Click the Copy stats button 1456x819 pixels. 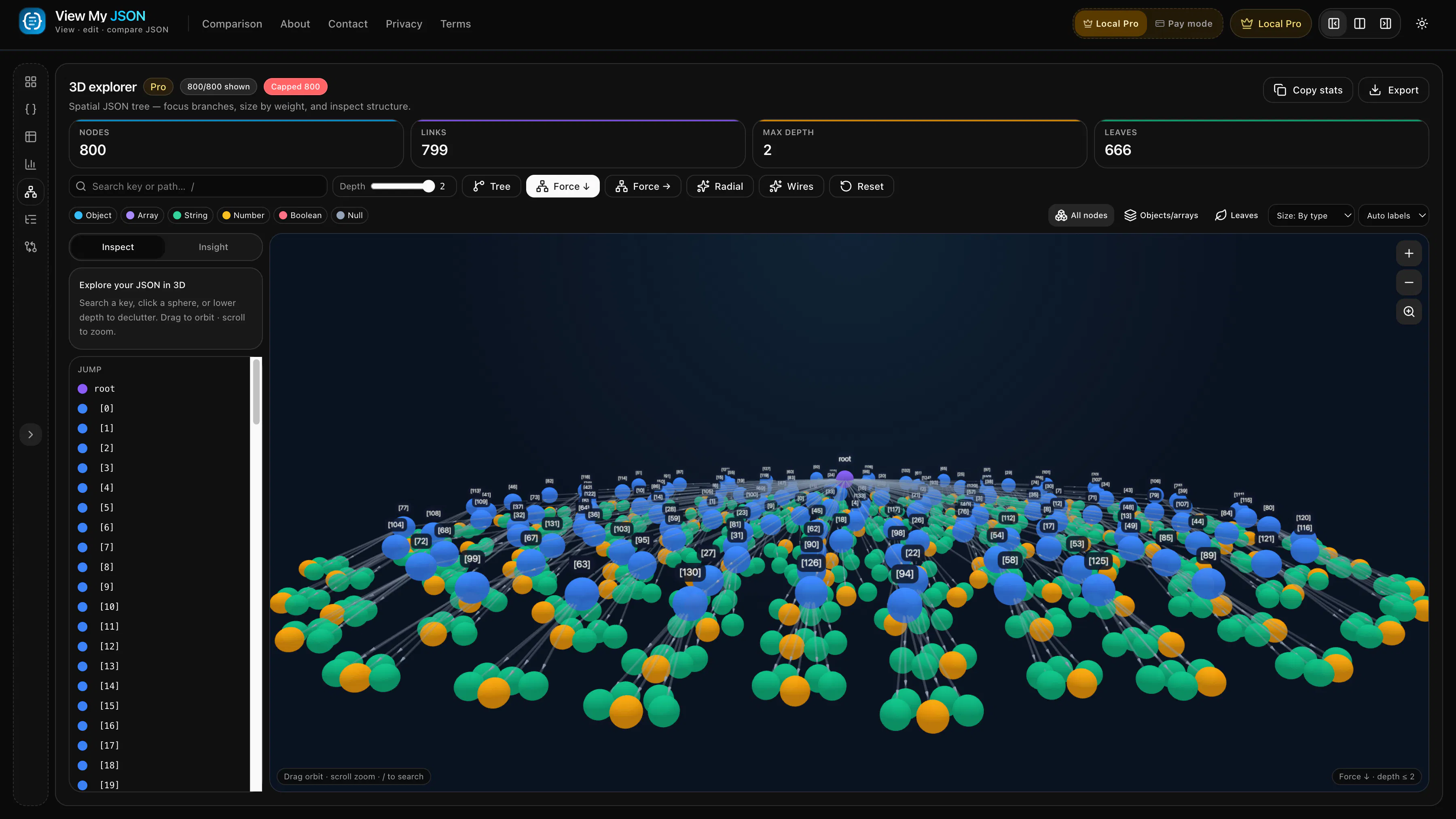pos(1308,90)
